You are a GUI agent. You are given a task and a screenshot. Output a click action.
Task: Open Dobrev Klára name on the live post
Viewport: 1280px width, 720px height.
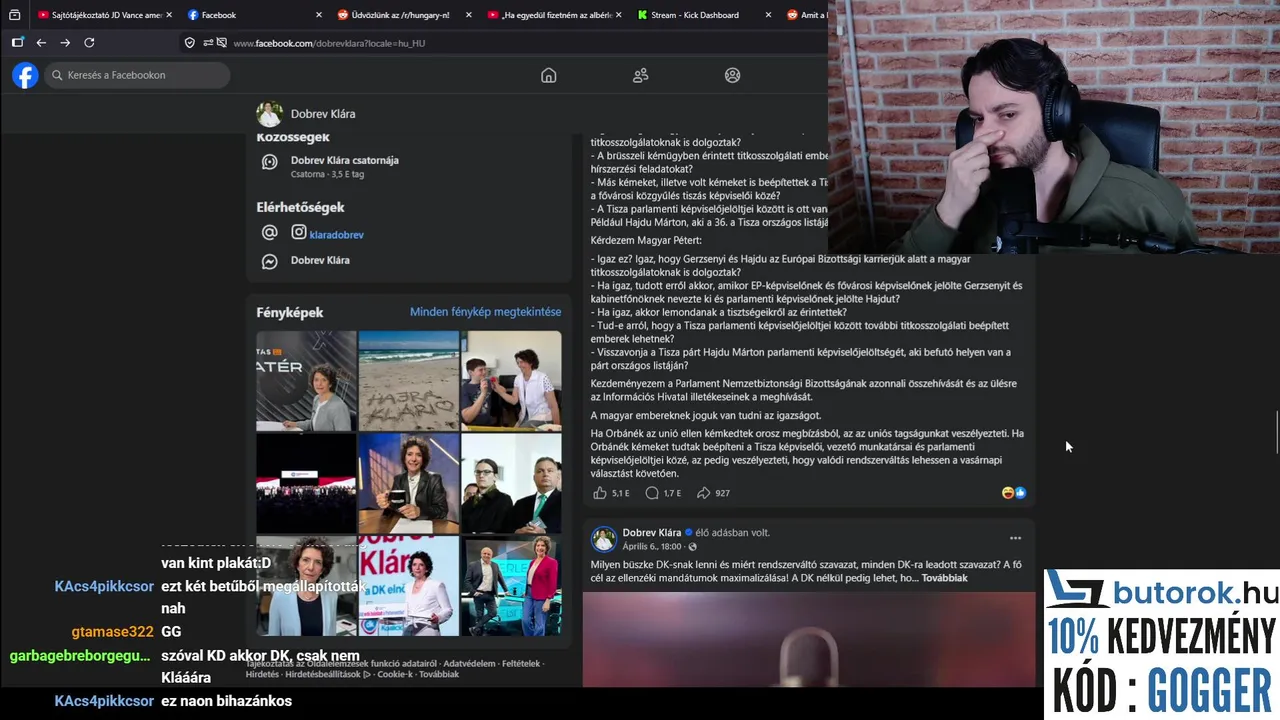(x=651, y=533)
